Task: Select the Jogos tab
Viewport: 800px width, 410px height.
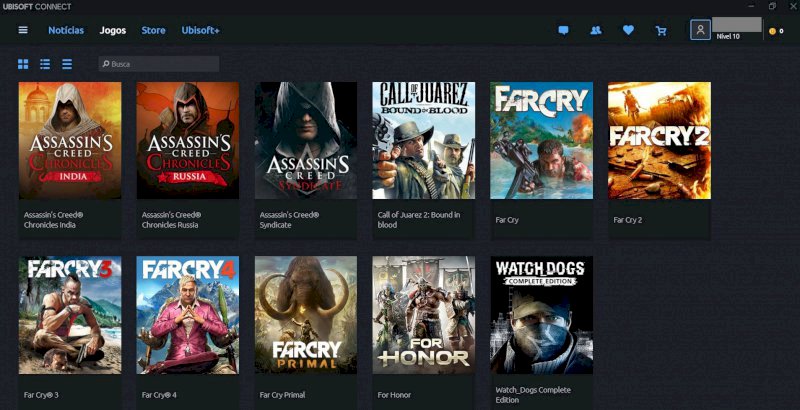Action: (113, 31)
